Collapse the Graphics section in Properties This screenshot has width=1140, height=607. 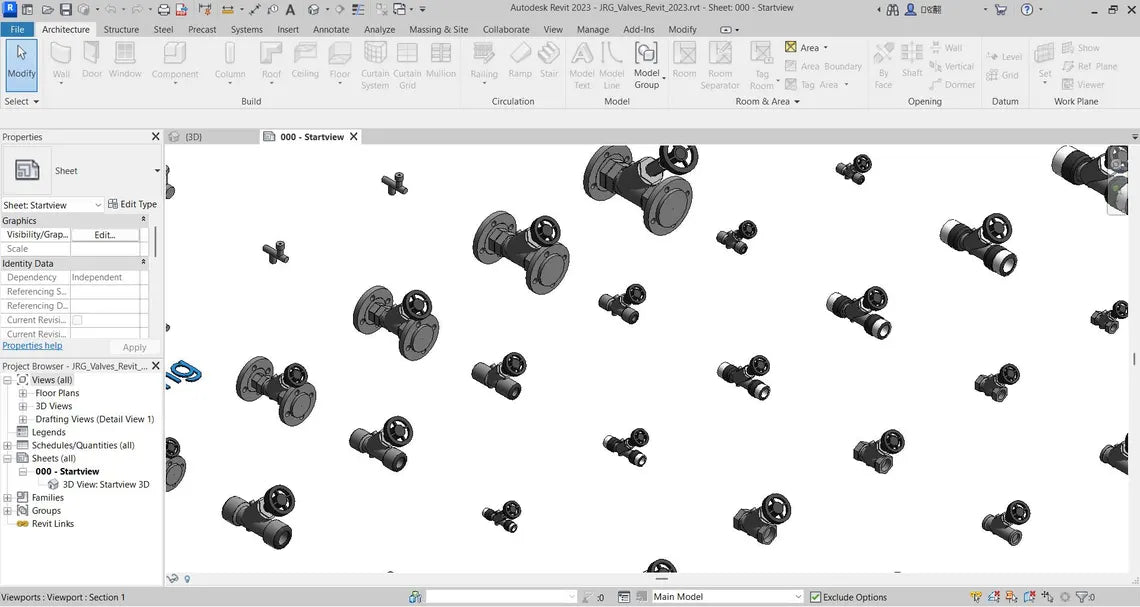[x=143, y=220]
